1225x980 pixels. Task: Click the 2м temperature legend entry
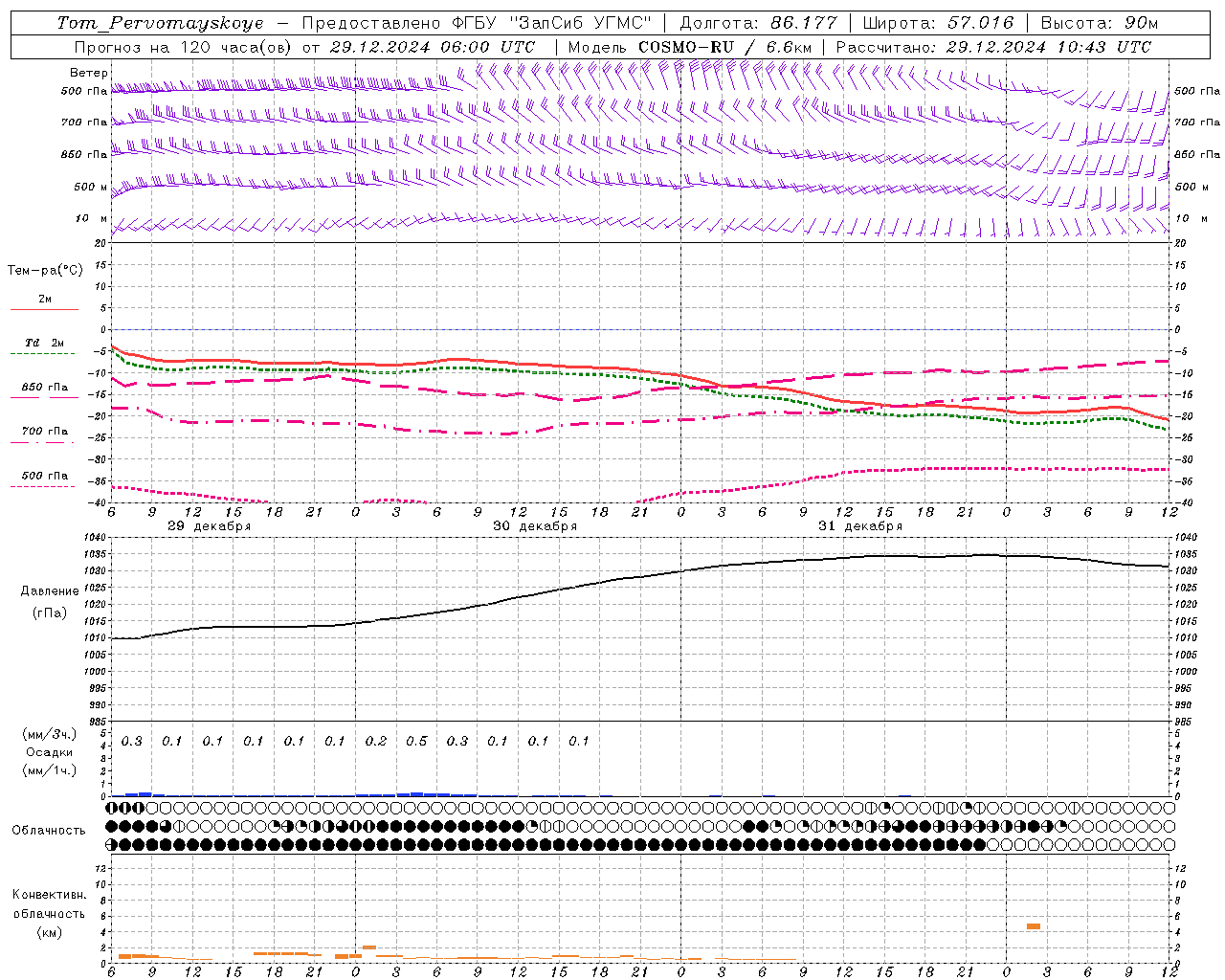[x=45, y=300]
